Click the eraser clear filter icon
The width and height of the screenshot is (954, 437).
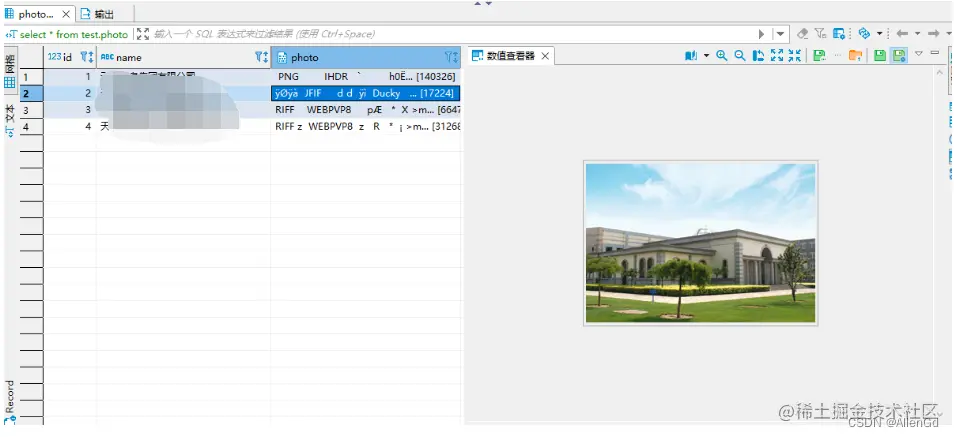803,33
